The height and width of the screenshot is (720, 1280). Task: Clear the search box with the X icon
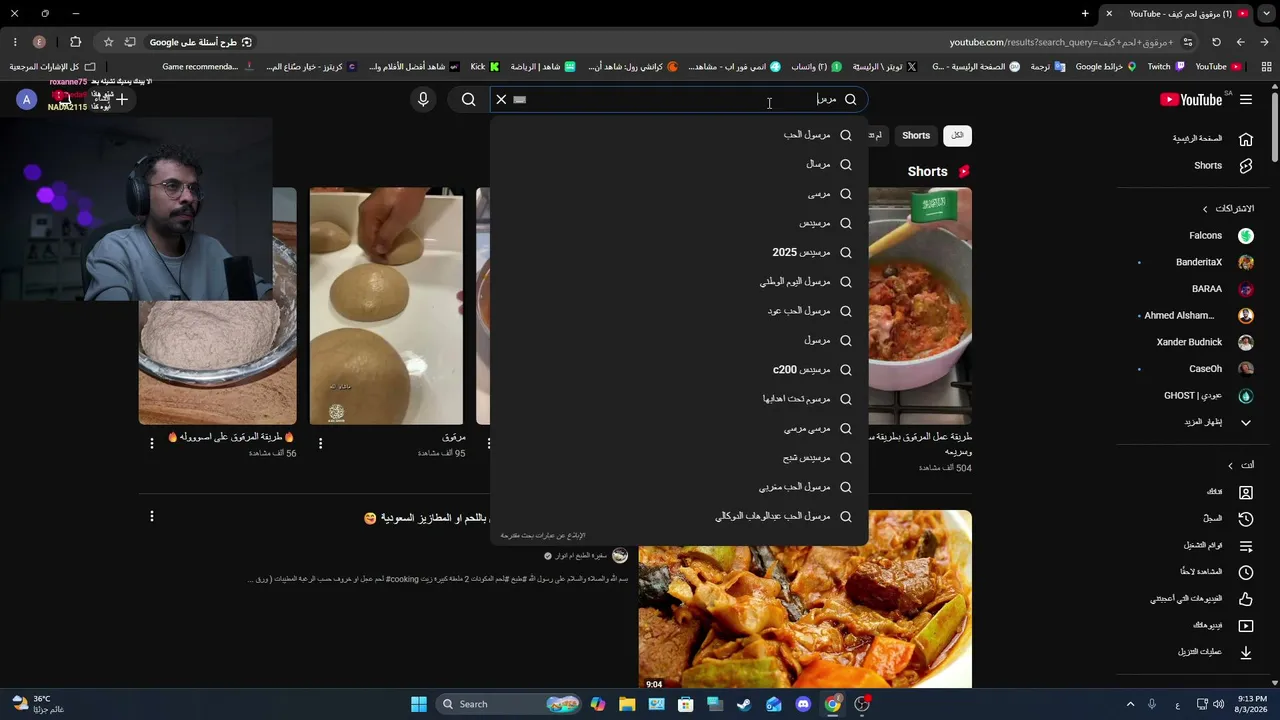click(501, 99)
